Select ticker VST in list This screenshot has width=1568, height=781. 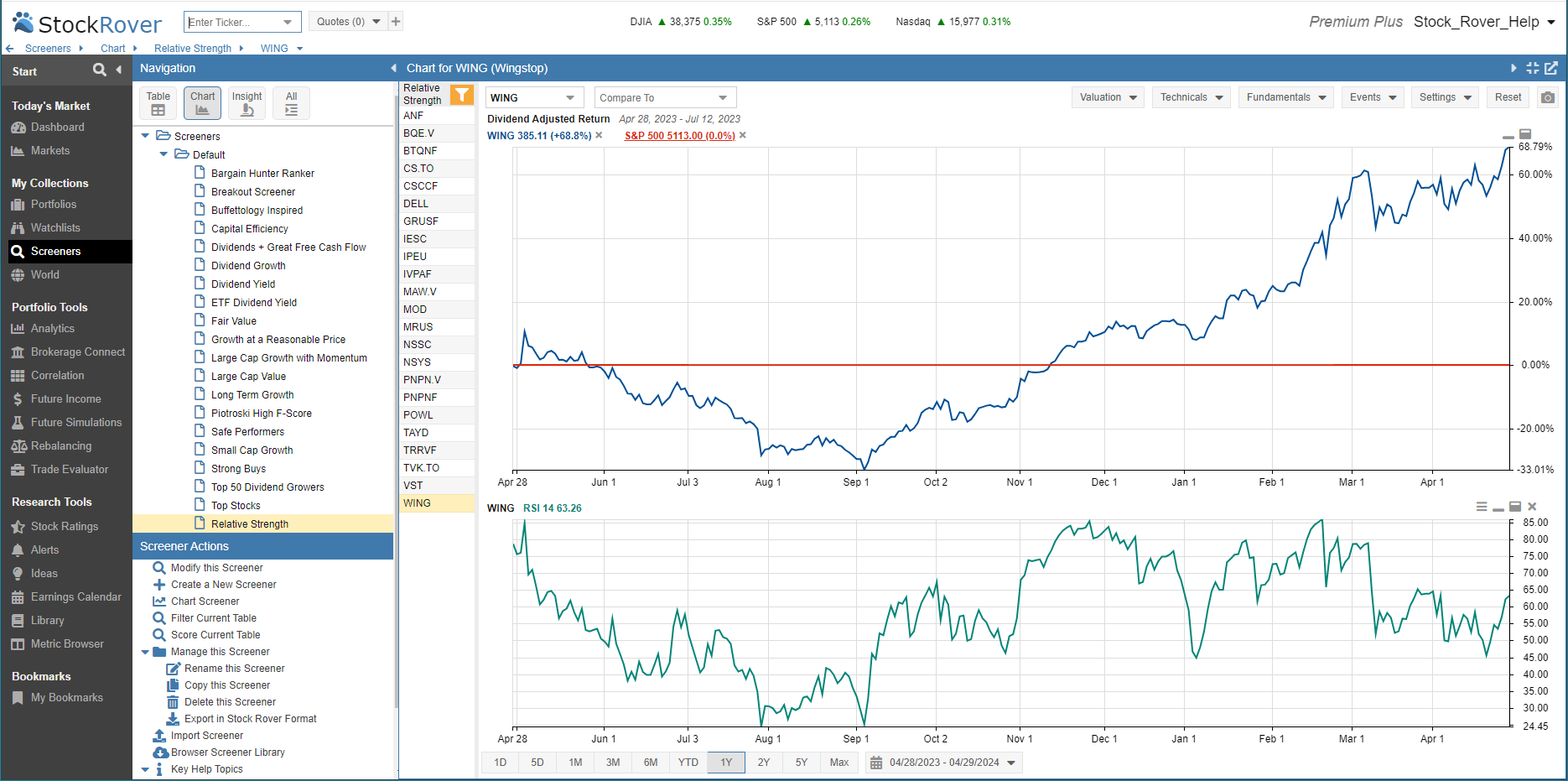coord(437,486)
